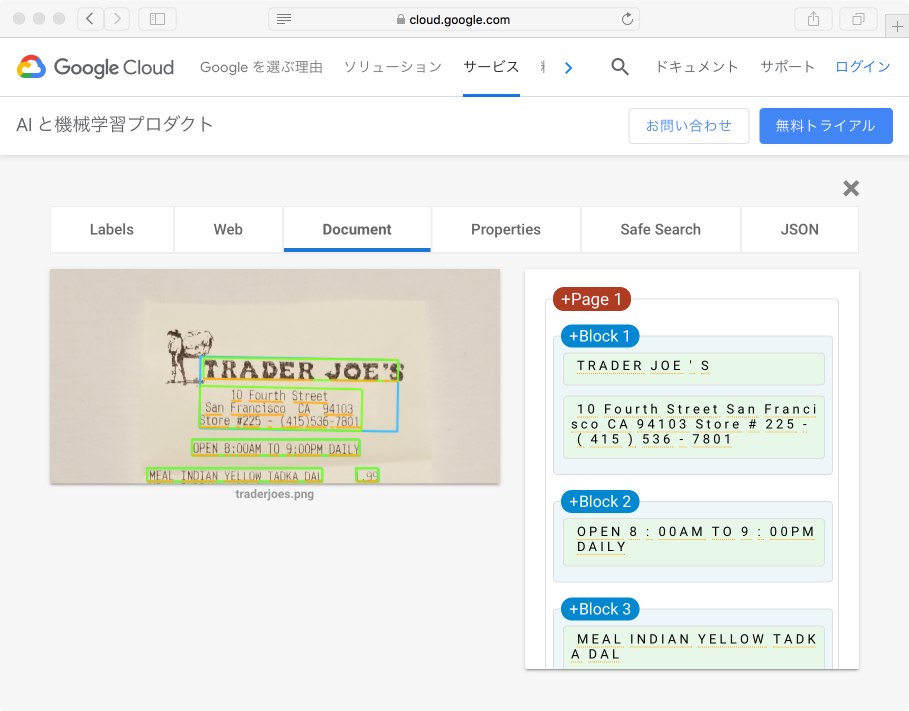Image resolution: width=909 pixels, height=711 pixels.
Task: Click the nav chevron to show more menu items
Action: pyautogui.click(x=568, y=68)
